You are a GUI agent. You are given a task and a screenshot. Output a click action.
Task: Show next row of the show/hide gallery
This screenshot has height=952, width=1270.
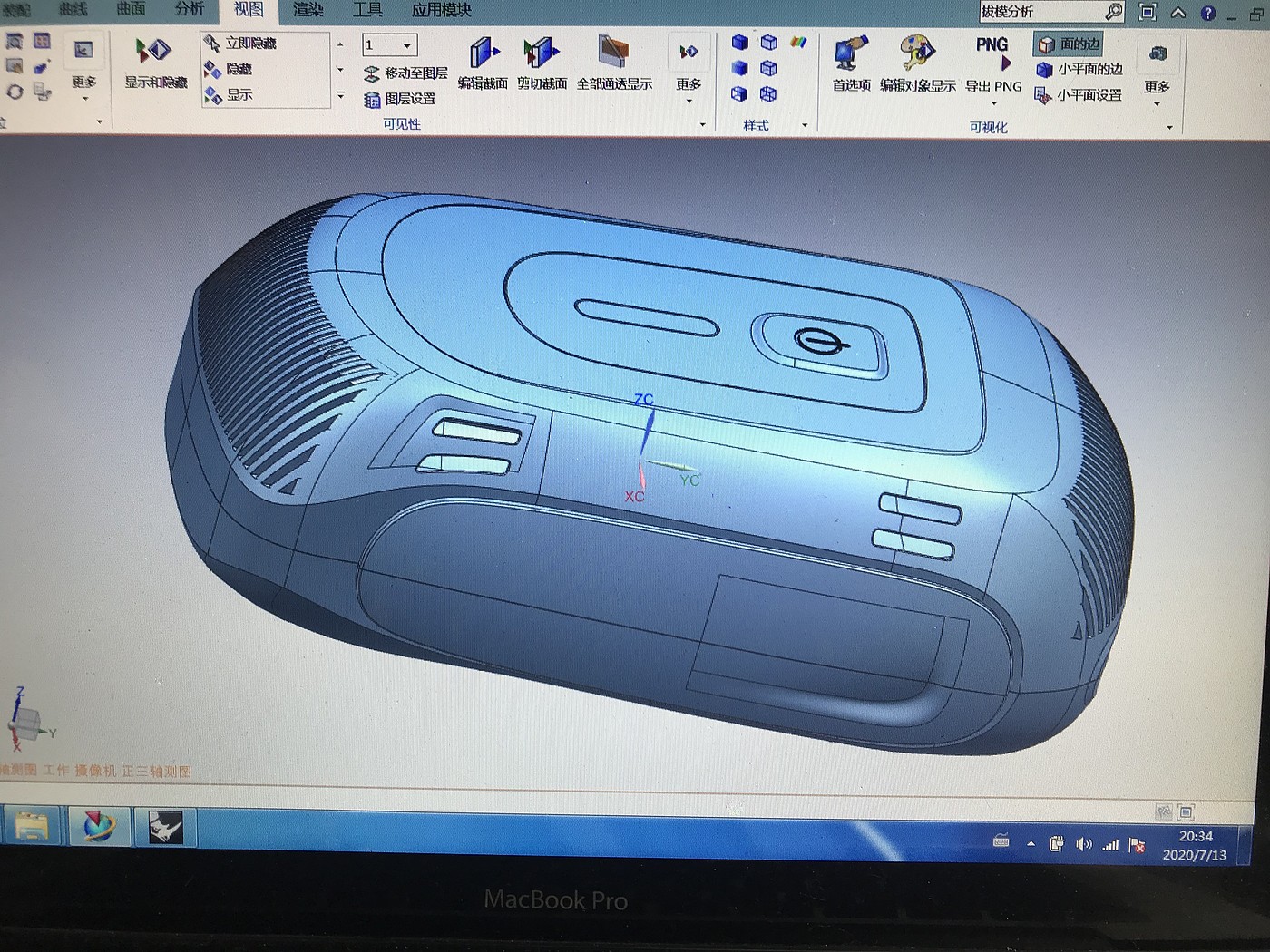click(x=341, y=70)
